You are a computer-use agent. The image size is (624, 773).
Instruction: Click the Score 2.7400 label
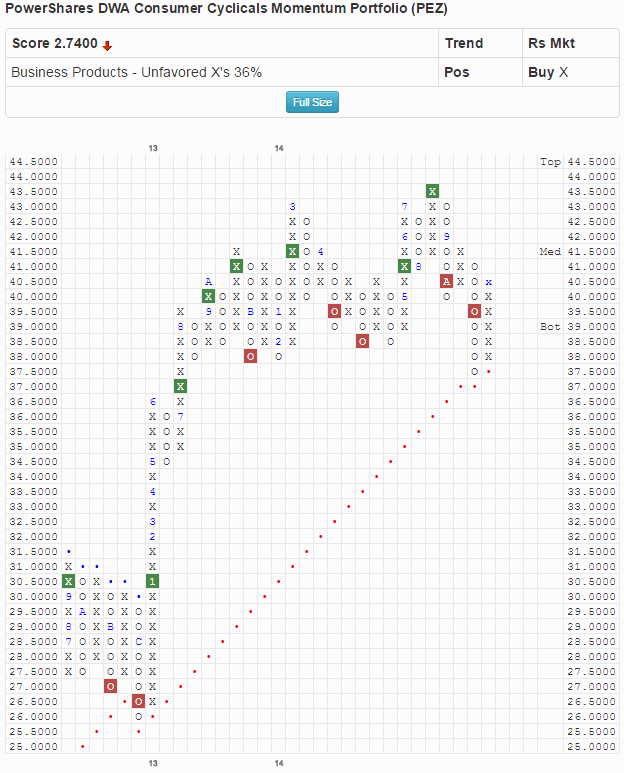54,44
